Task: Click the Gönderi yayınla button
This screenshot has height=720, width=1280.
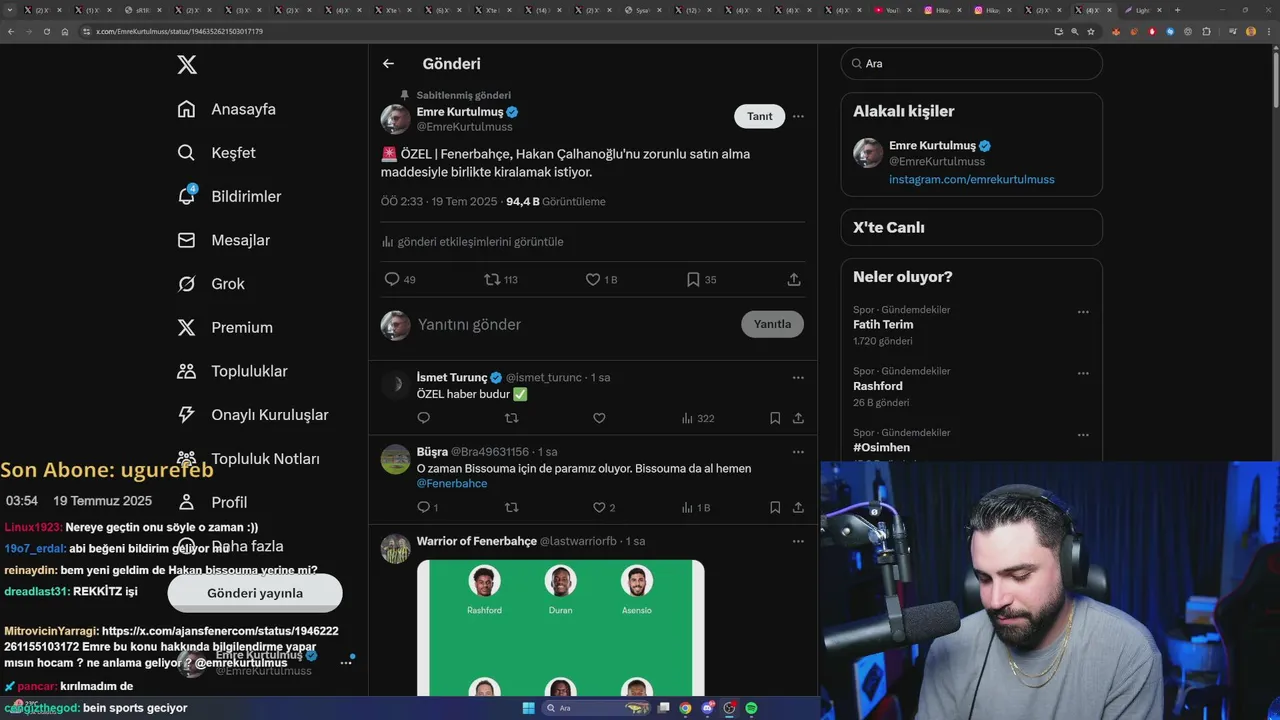Action: [255, 593]
